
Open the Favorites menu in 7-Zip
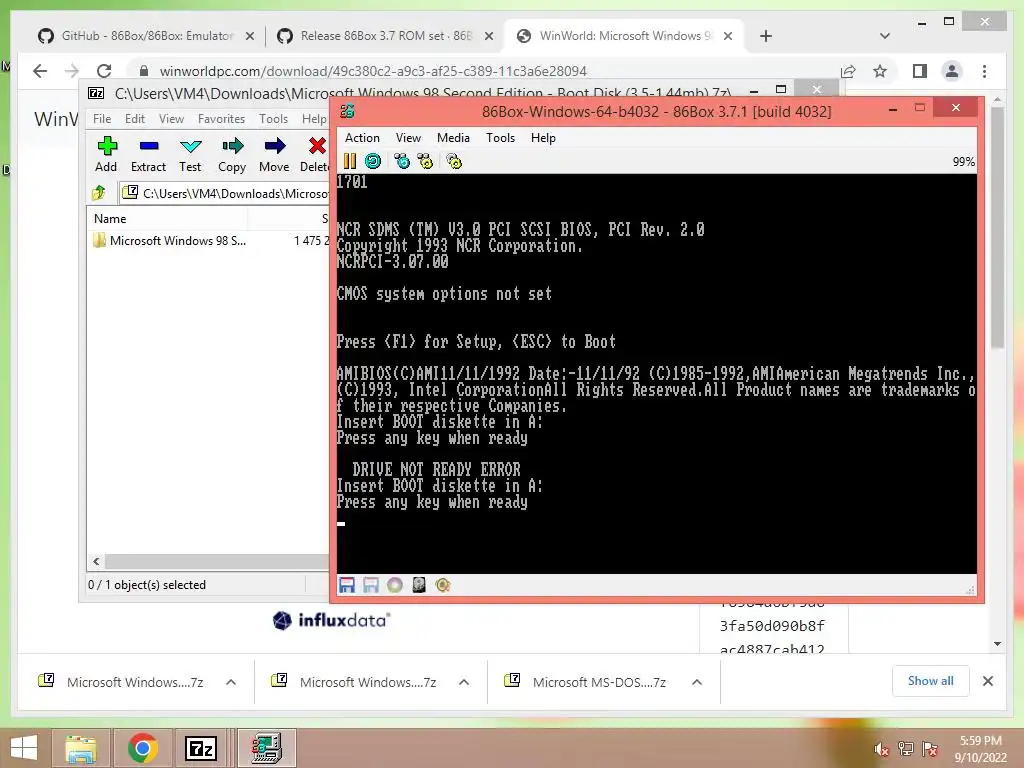click(x=221, y=118)
